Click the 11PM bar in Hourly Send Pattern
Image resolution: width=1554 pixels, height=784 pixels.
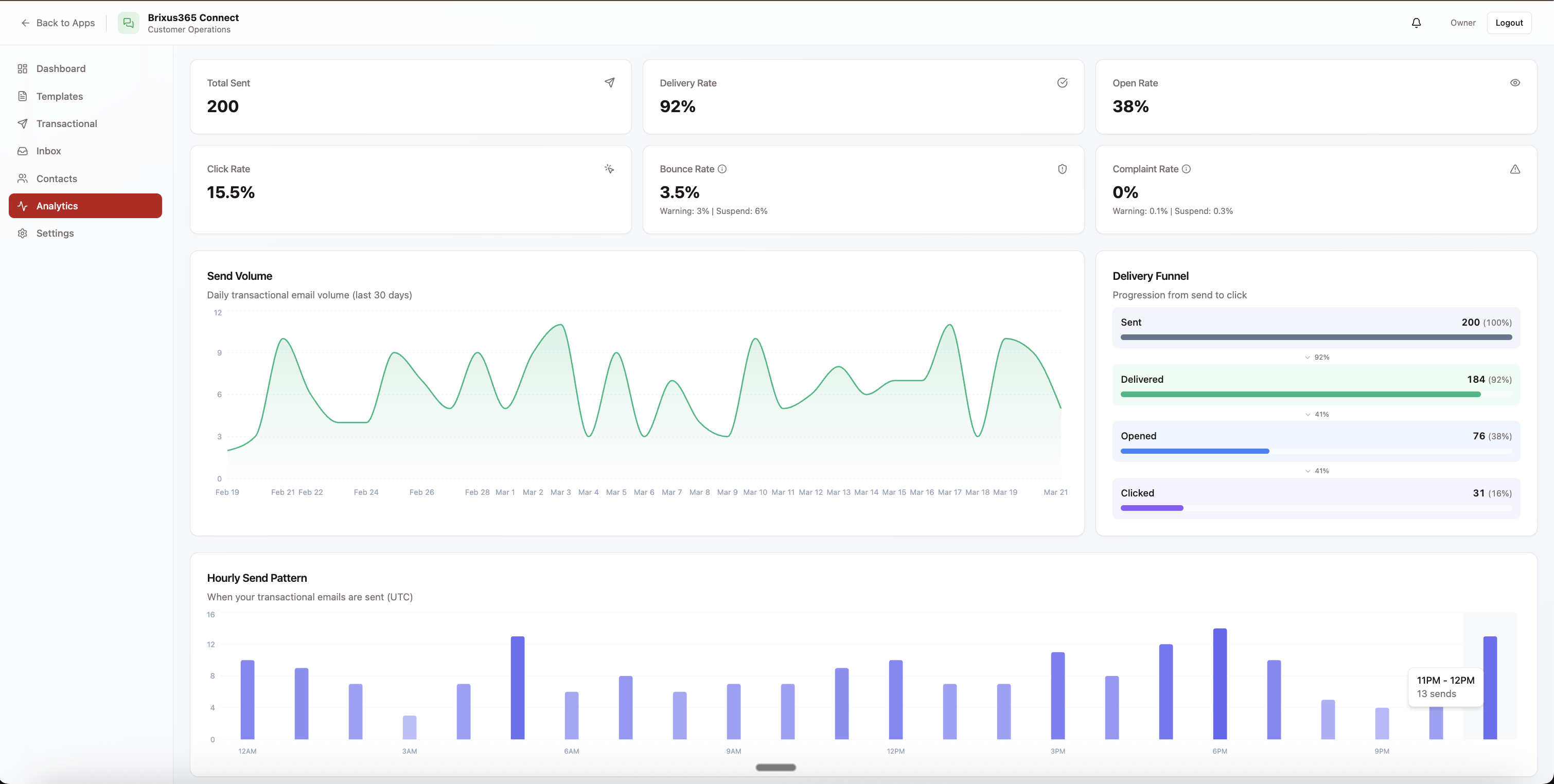tap(1490, 687)
